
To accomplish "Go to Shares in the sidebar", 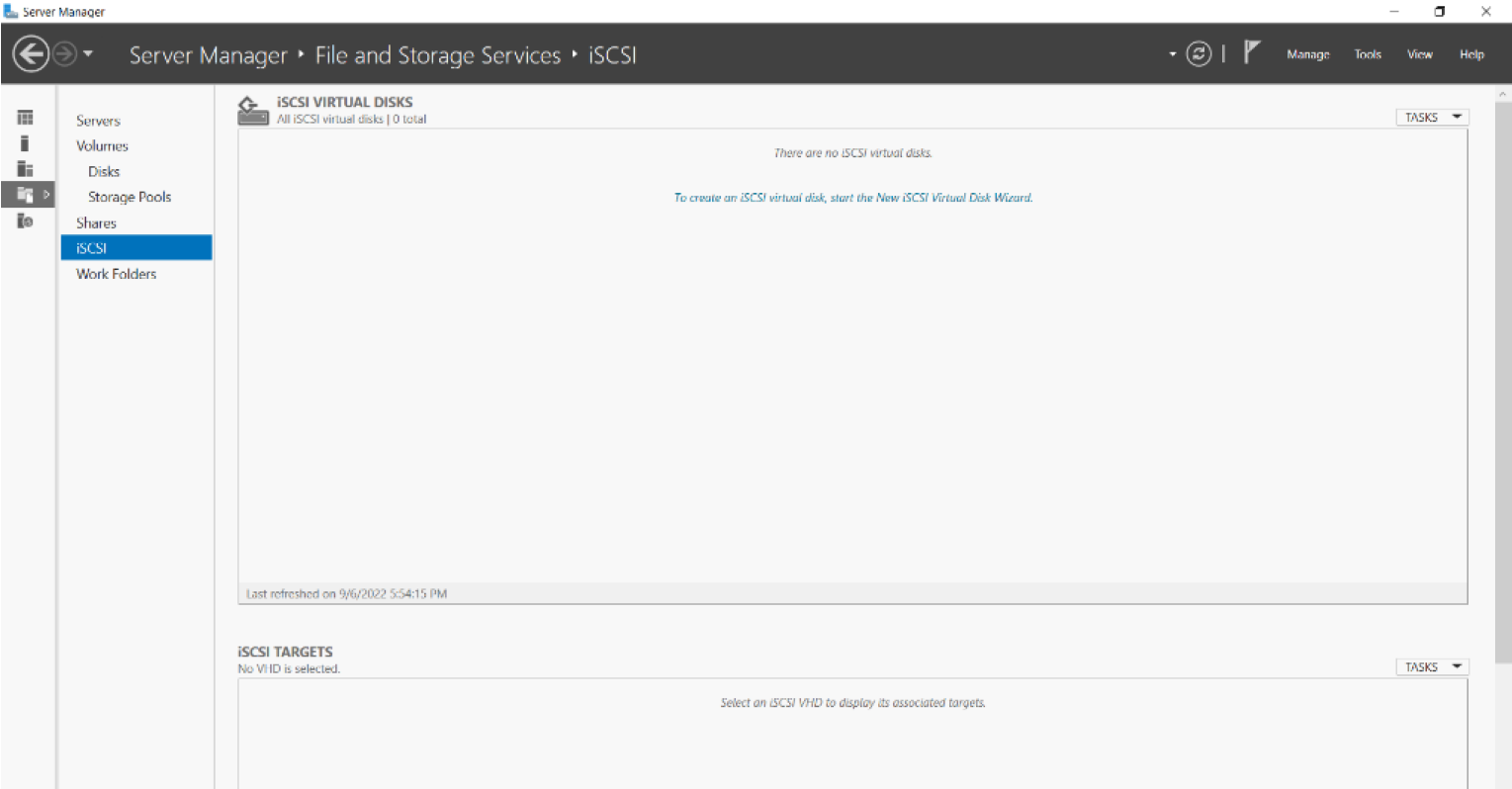I will (x=96, y=222).
